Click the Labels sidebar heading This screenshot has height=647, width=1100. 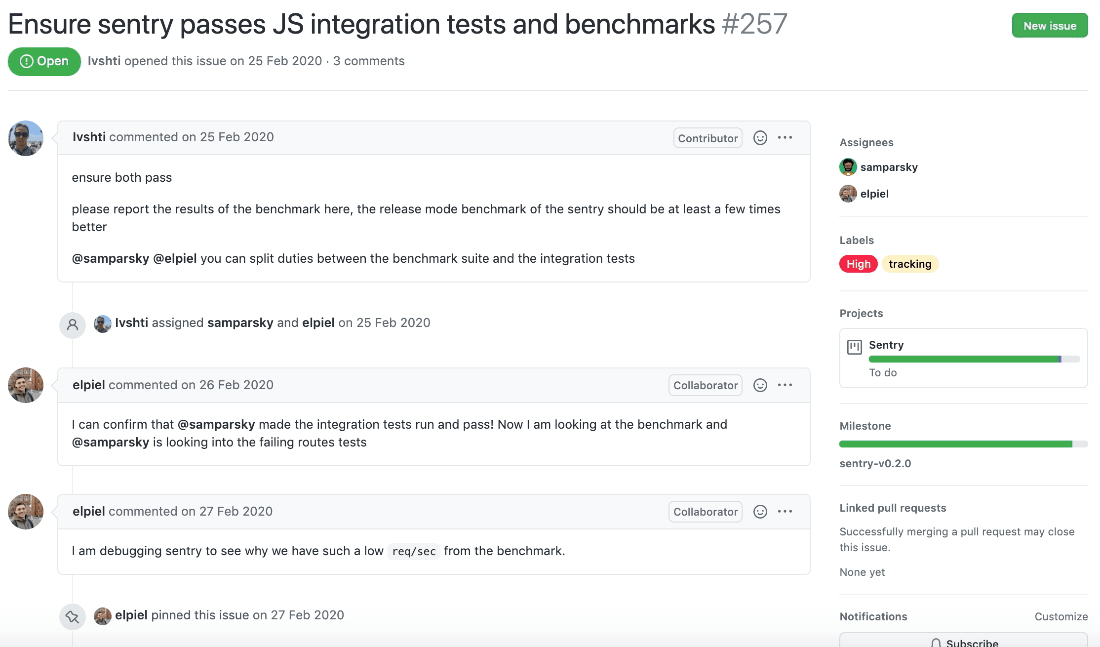(857, 240)
